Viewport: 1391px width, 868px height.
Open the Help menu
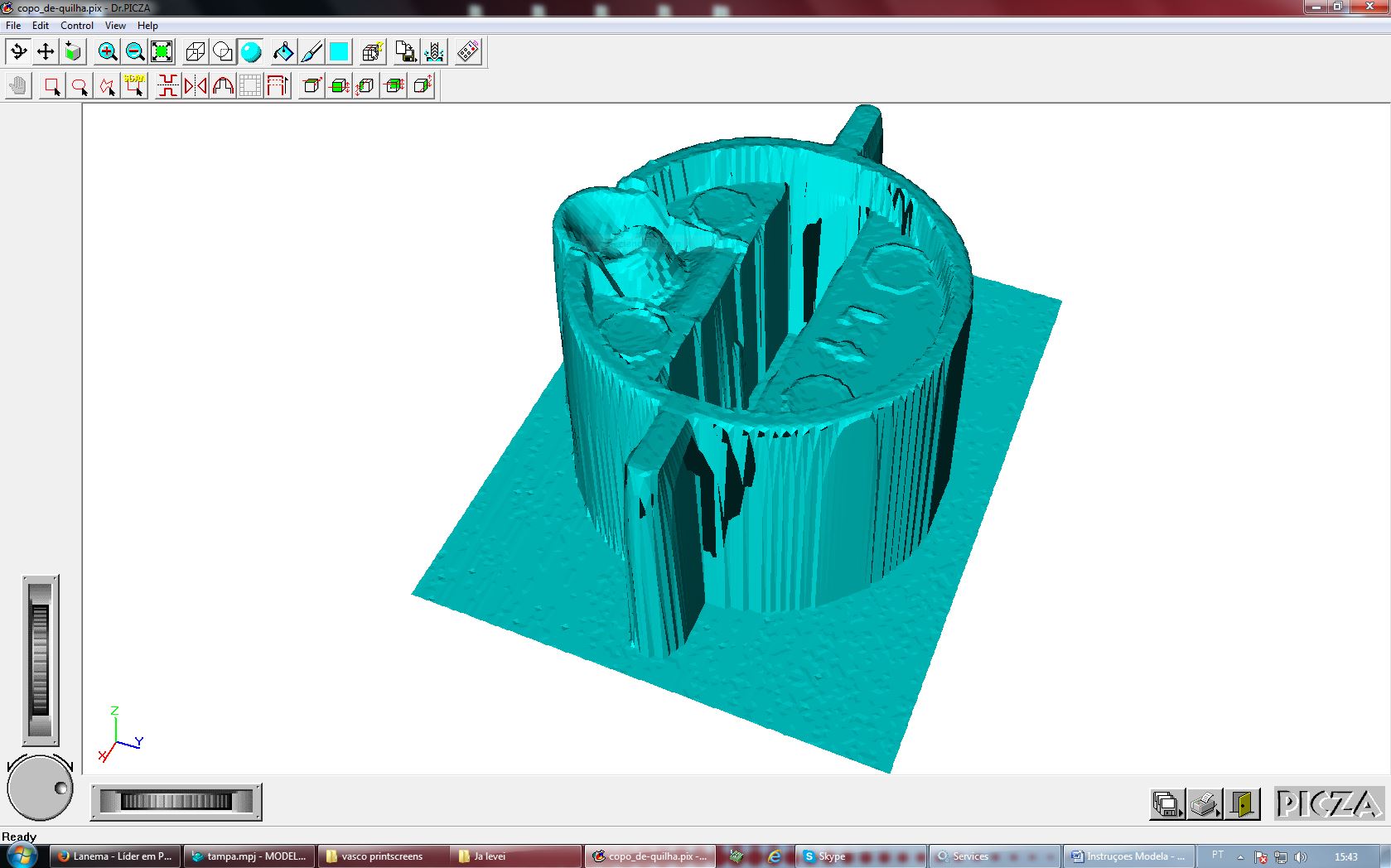(147, 26)
